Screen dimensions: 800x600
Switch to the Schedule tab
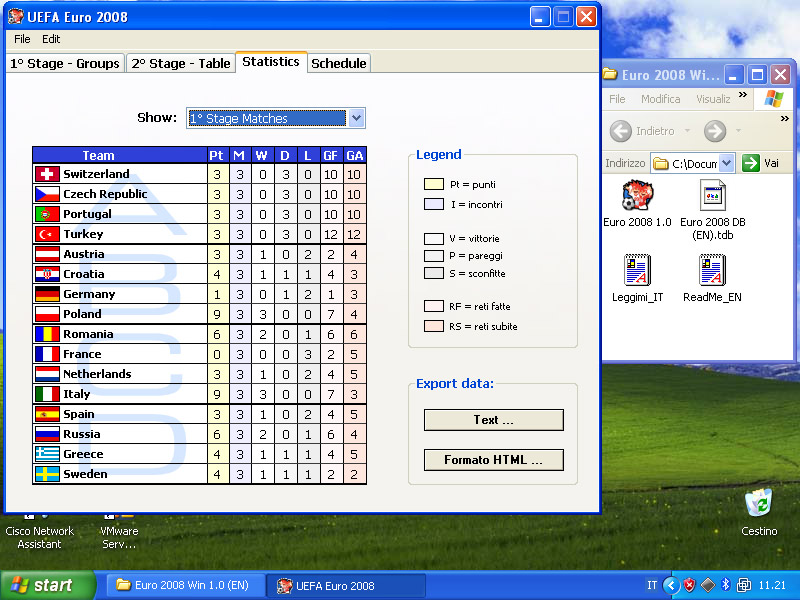tap(339, 63)
